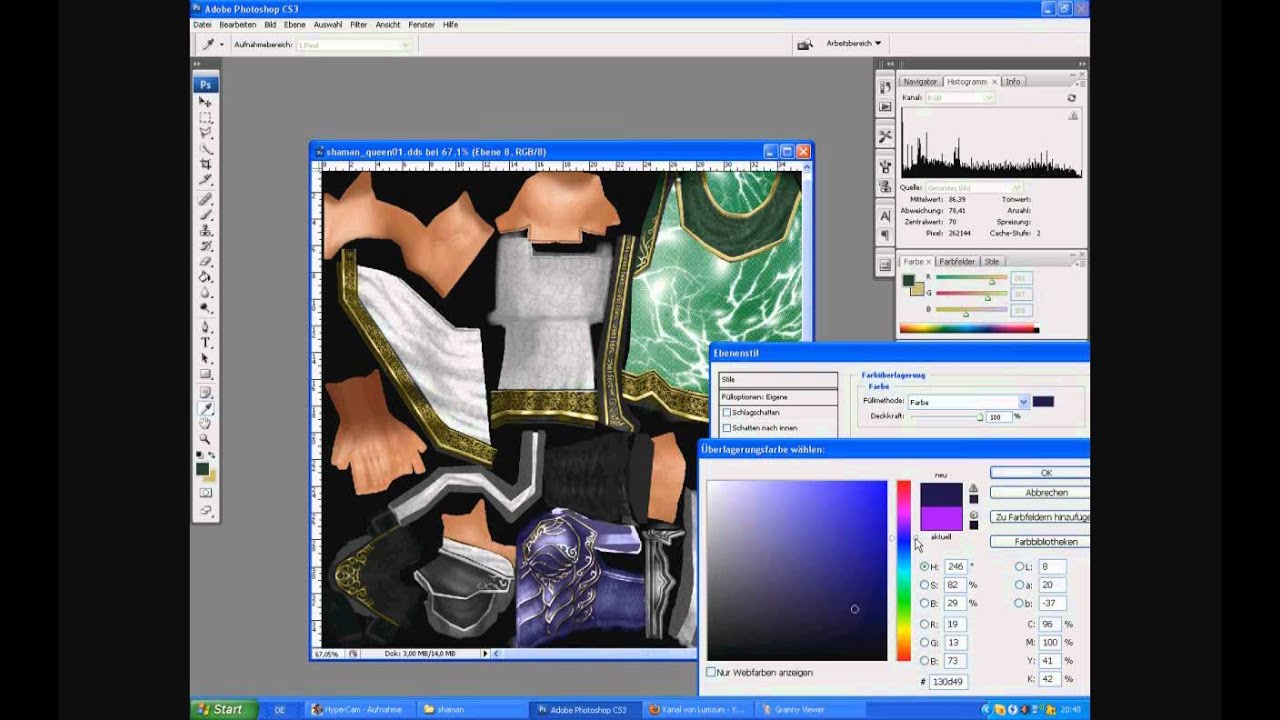Open the Füllmethode dropdown set to Farbe
Image resolution: width=1280 pixels, height=720 pixels.
(968, 402)
